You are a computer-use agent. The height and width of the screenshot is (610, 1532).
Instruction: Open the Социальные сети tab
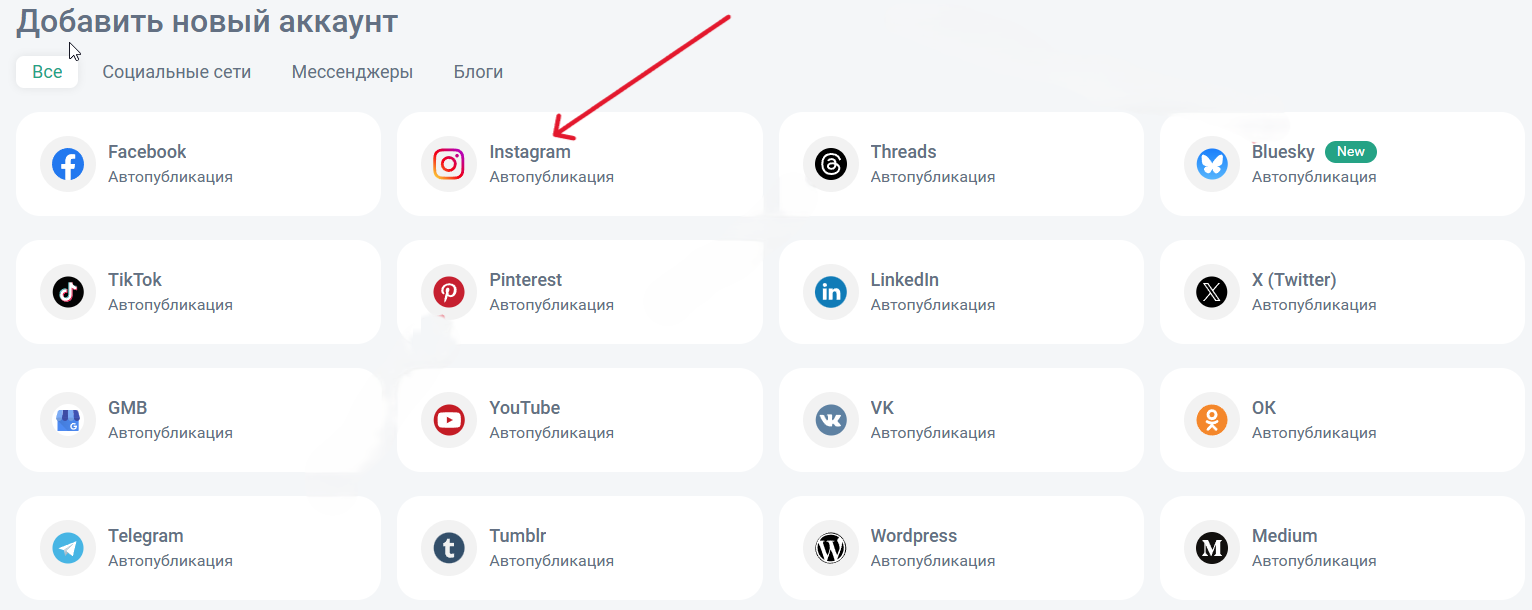point(177,72)
